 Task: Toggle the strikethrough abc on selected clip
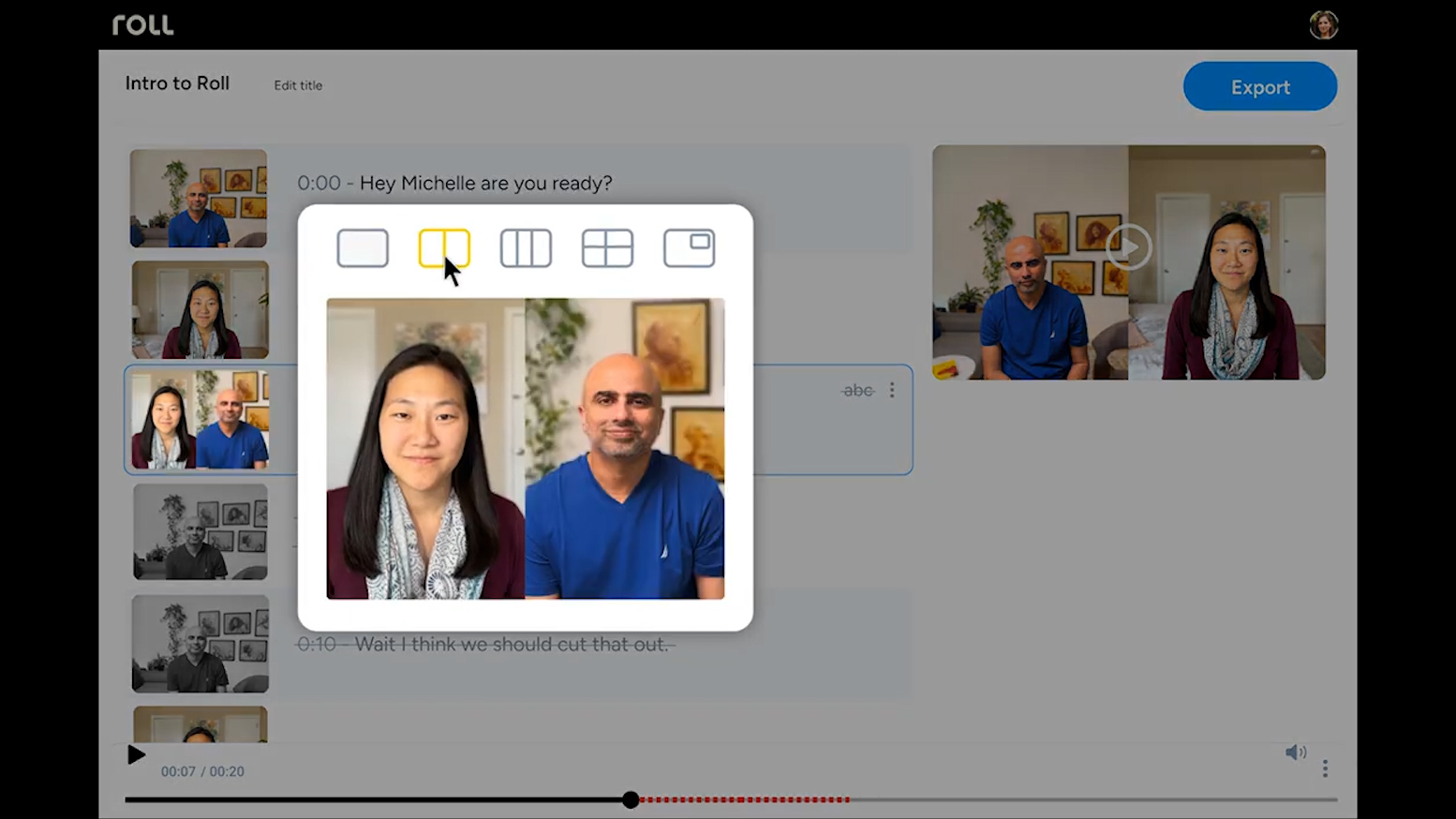pos(857,390)
